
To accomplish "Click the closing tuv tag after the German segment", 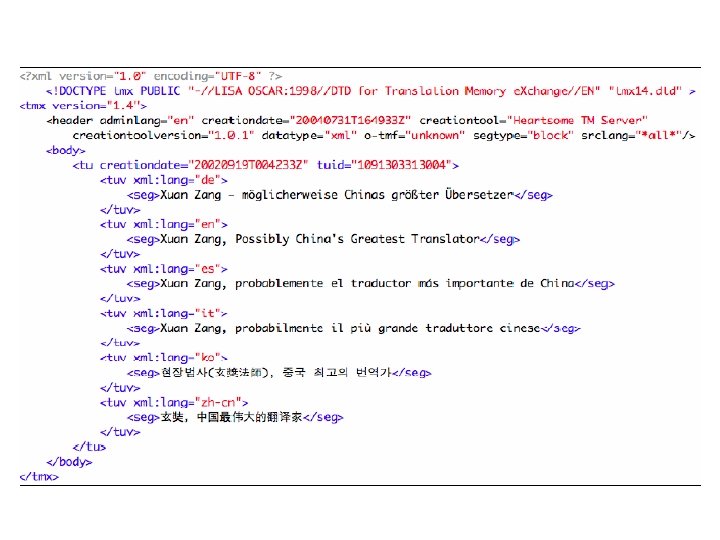I will click(x=120, y=210).
